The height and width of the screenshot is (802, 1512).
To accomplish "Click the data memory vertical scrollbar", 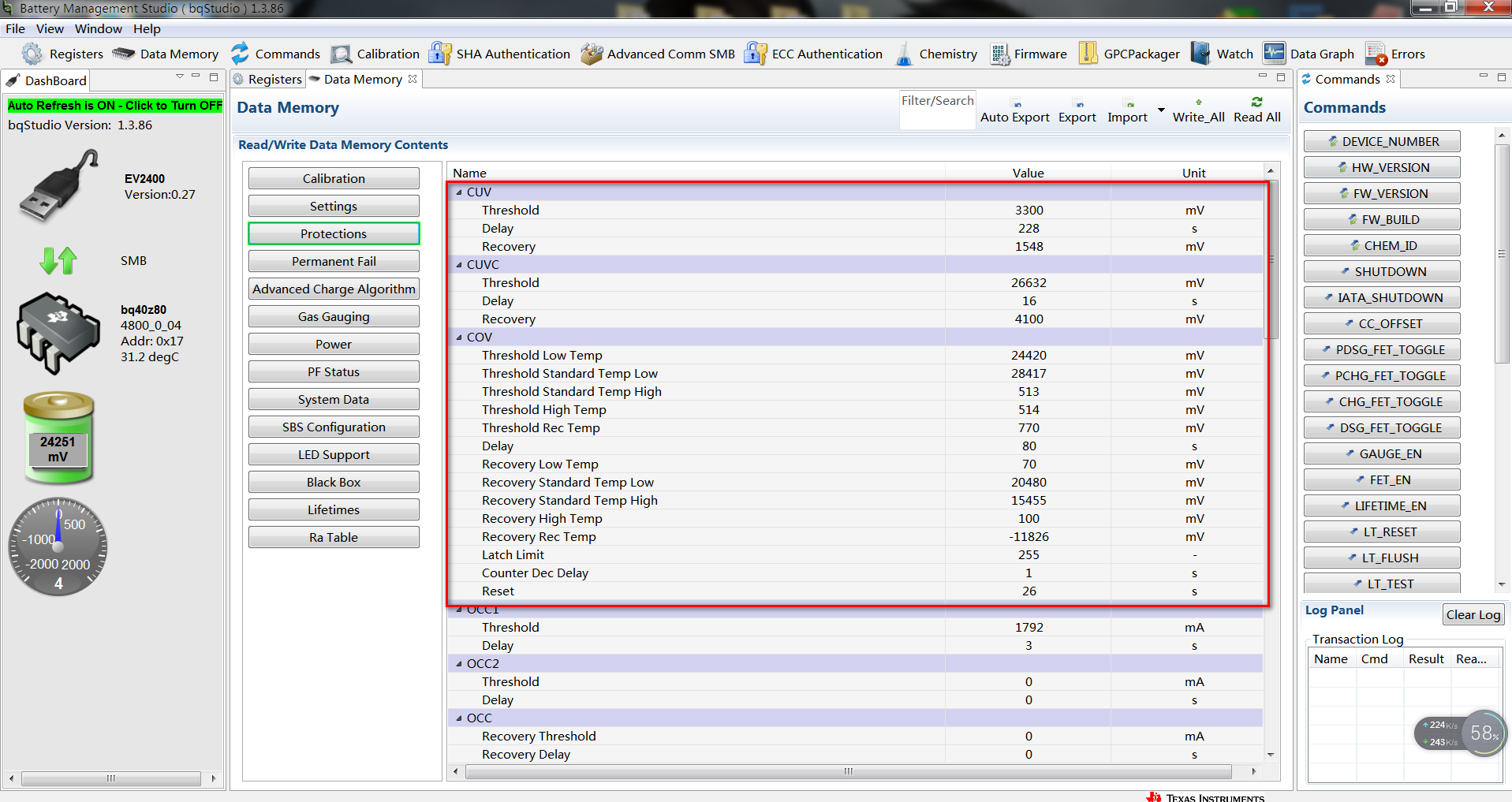I will (1272, 260).
